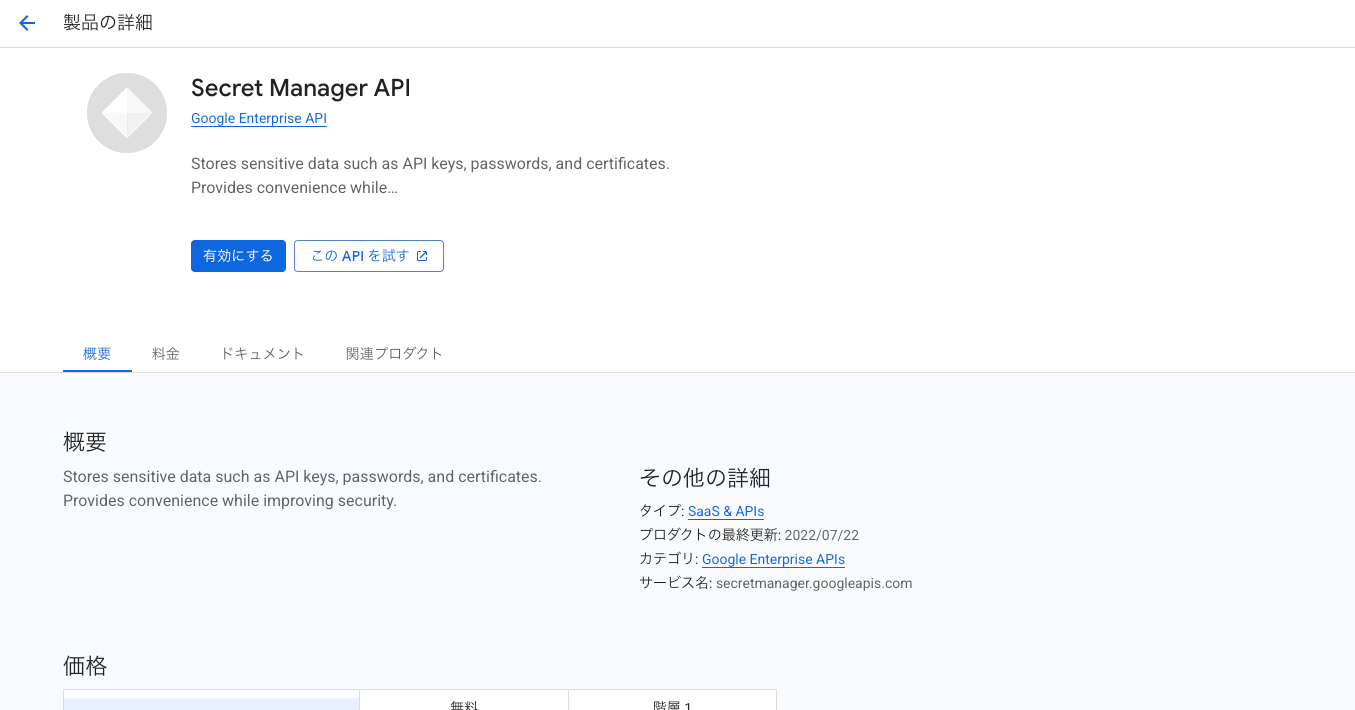This screenshot has height=710, width=1355.
Task: Click the その他の詳細 heading
Action: pos(705,478)
